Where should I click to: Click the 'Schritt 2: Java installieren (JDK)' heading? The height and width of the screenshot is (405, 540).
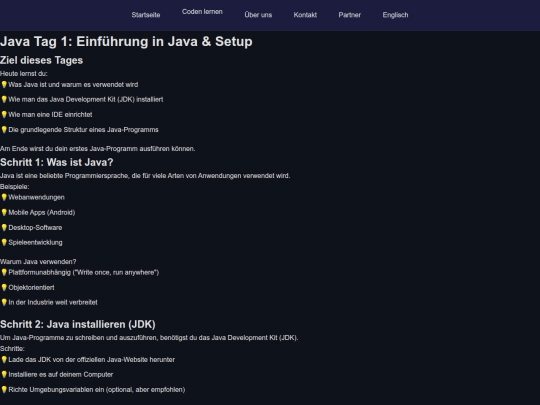coord(78,324)
